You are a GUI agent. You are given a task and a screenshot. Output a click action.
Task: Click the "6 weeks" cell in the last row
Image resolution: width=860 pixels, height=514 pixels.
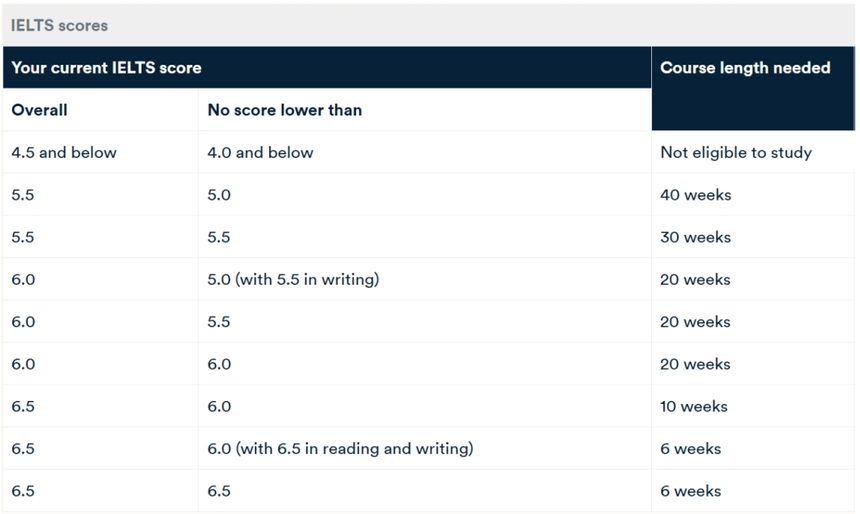690,491
